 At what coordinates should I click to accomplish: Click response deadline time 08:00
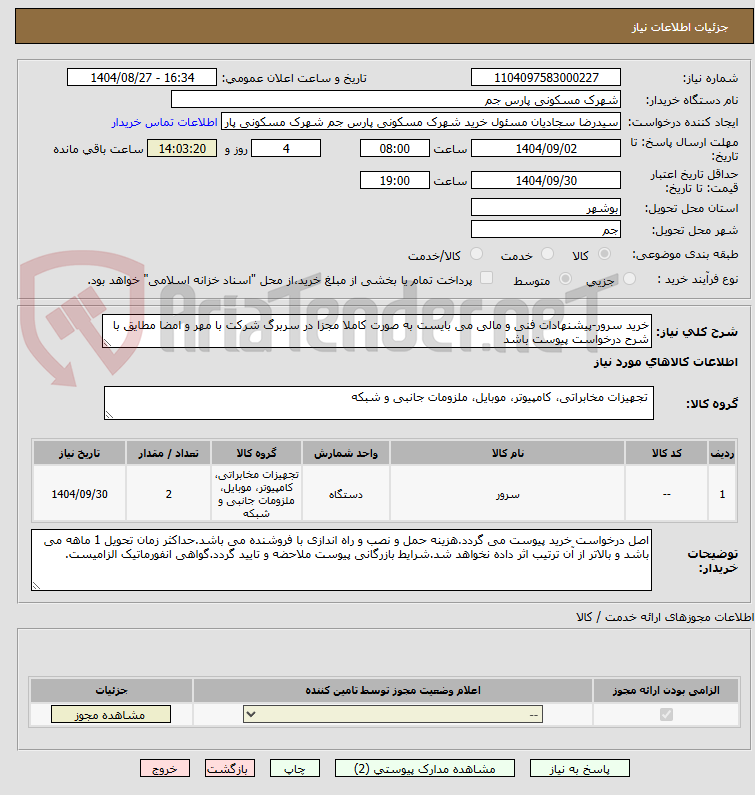coord(394,149)
